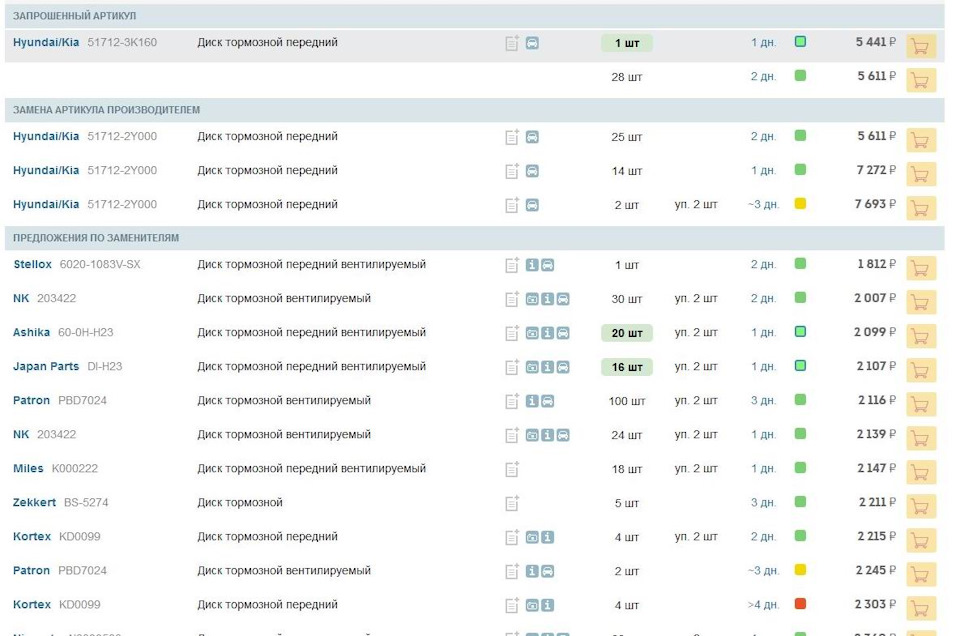The image size is (960, 636).
Task: Click the Japan Parts brand name
Action: [x=45, y=367]
